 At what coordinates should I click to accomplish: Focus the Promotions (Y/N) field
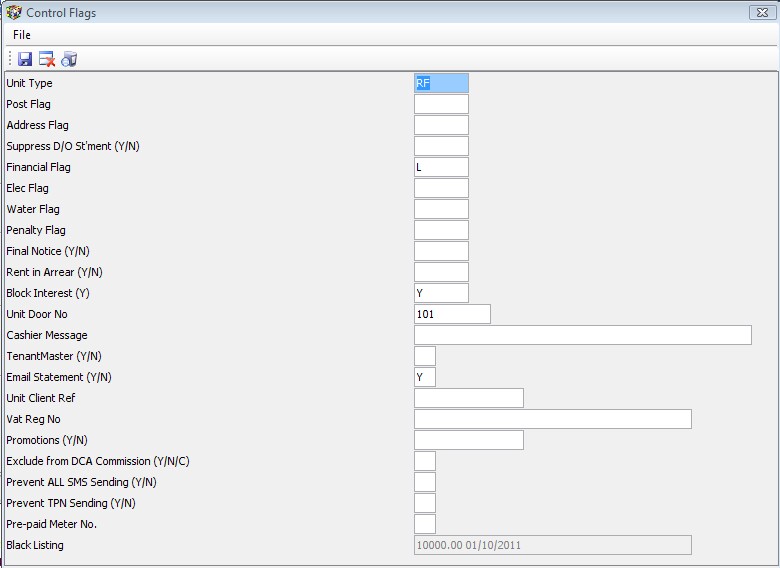tap(468, 441)
